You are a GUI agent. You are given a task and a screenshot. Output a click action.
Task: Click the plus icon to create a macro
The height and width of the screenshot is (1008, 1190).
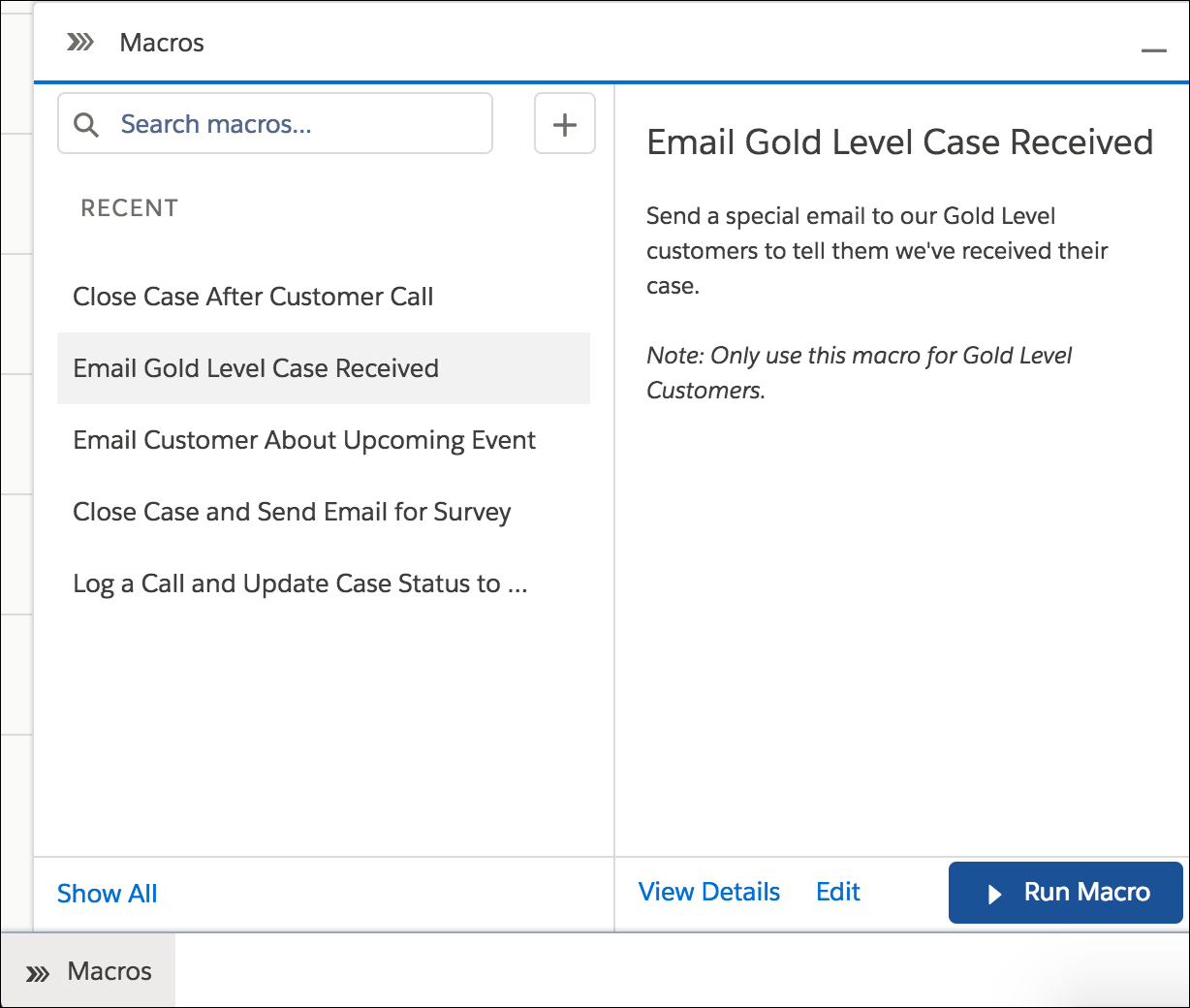point(565,123)
